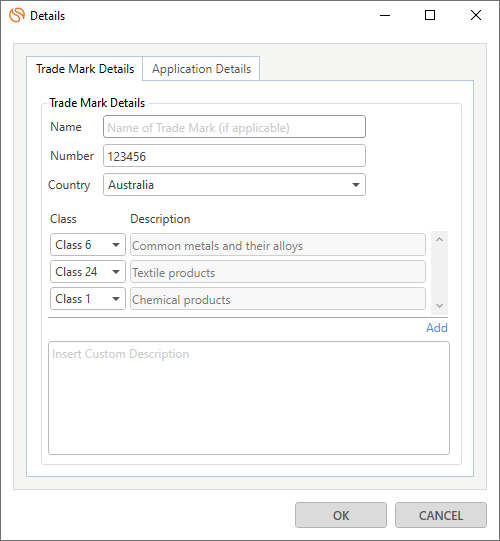
Task: Maximize the Details dialog window
Action: coord(430,15)
